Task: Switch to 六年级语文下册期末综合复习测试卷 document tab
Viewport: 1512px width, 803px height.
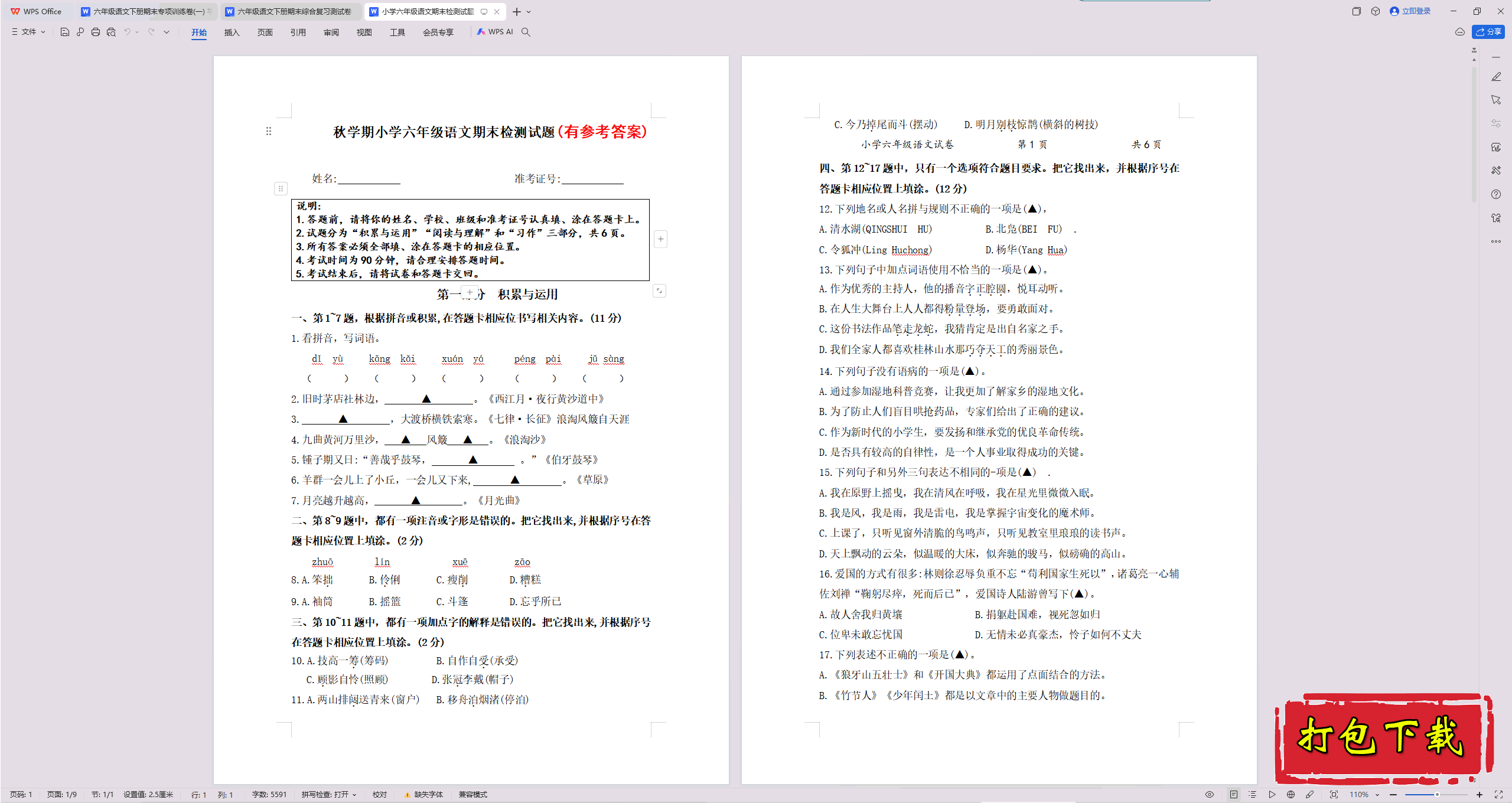Action: 291,11
